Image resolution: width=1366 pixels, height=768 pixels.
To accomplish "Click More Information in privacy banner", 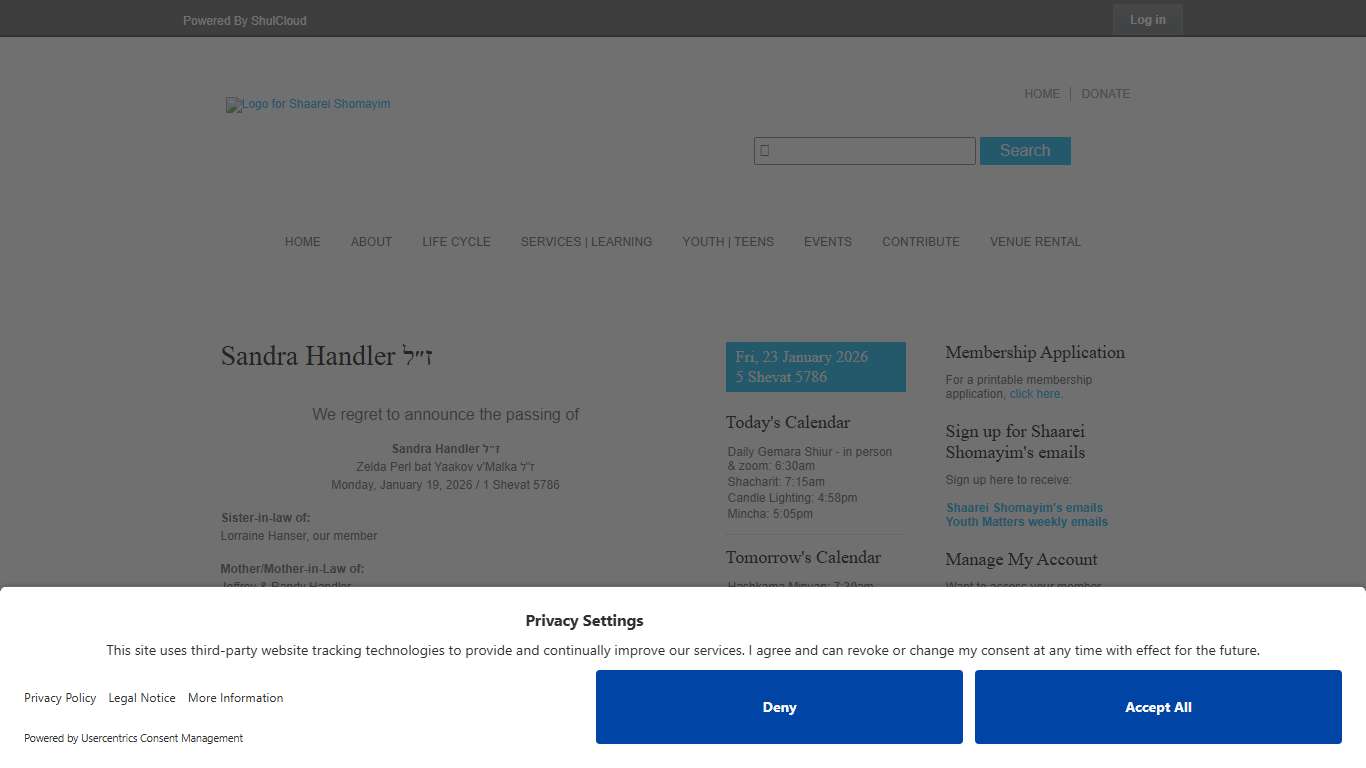I will click(x=235, y=698).
